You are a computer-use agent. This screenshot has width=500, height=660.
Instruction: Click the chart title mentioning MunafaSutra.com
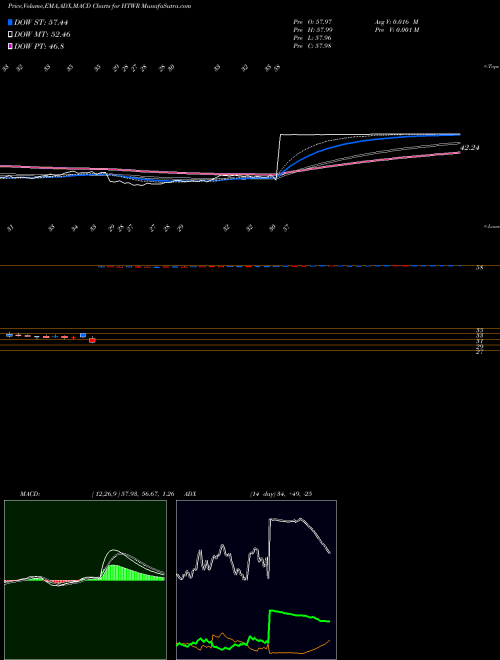pyautogui.click(x=99, y=6)
